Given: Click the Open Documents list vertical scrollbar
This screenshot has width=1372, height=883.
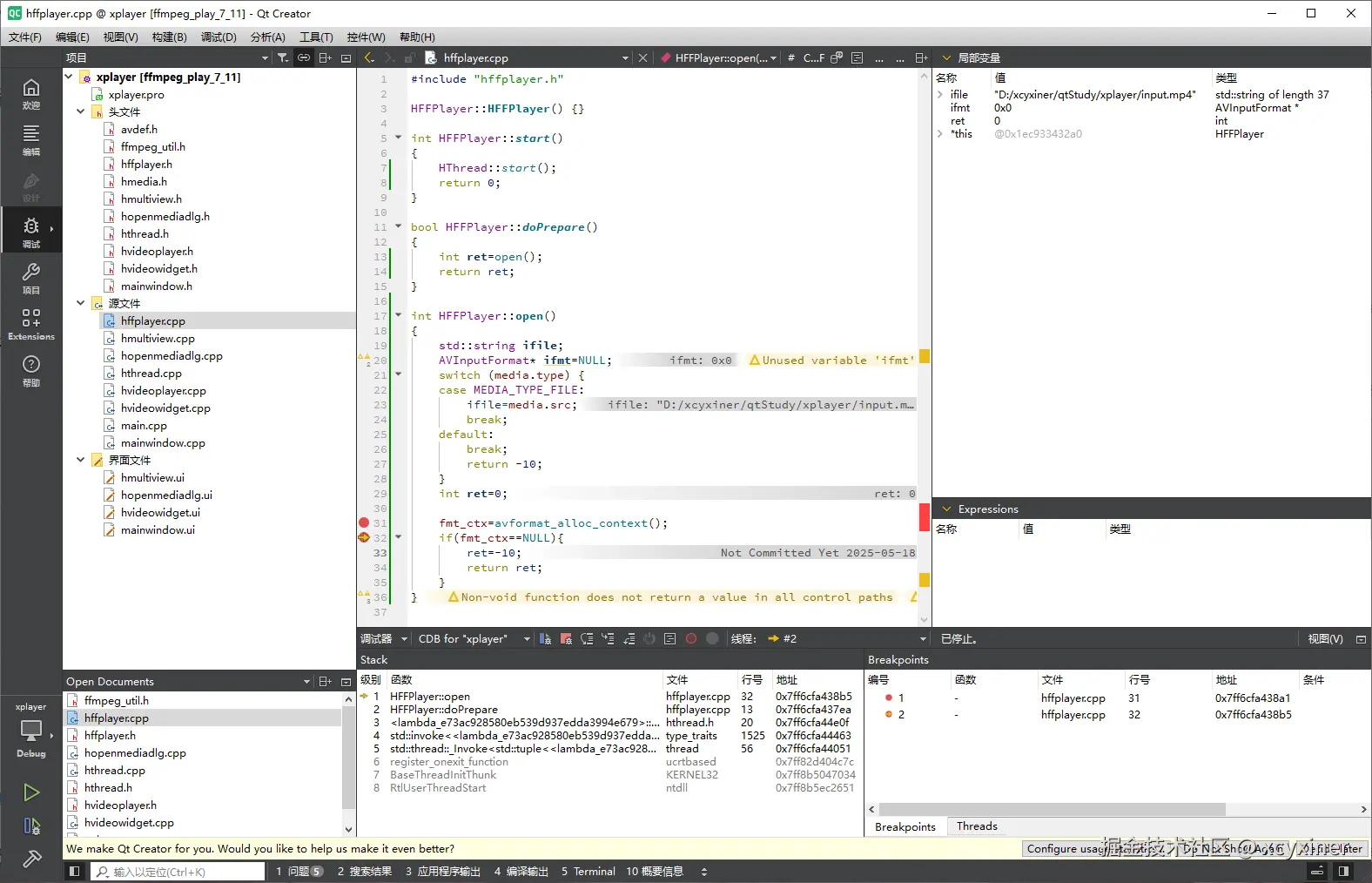Looking at the screenshot, I should click(x=348, y=758).
